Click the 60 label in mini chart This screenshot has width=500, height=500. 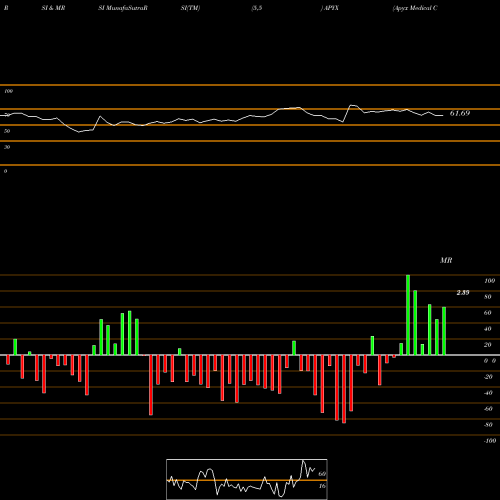pos(322,474)
